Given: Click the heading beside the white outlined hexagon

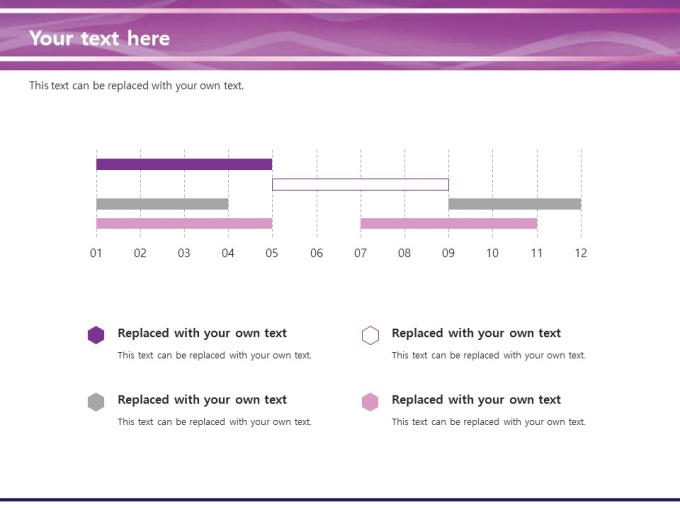Looking at the screenshot, I should [x=476, y=333].
